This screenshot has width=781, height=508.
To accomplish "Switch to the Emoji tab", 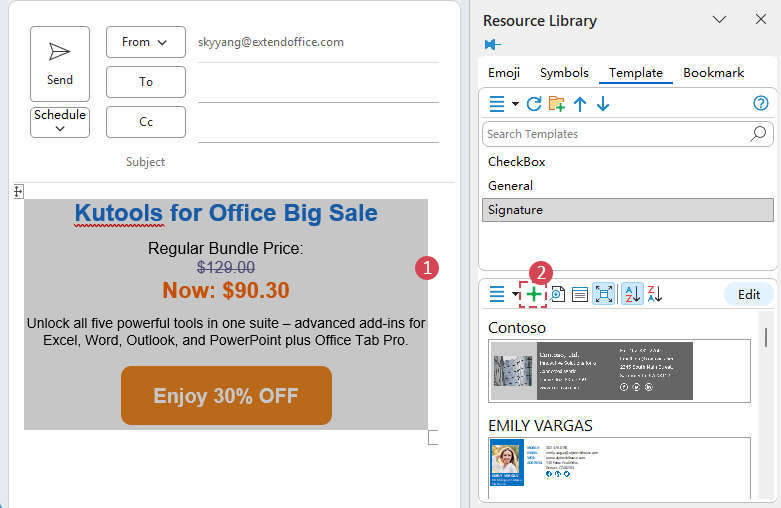I will tap(504, 73).
